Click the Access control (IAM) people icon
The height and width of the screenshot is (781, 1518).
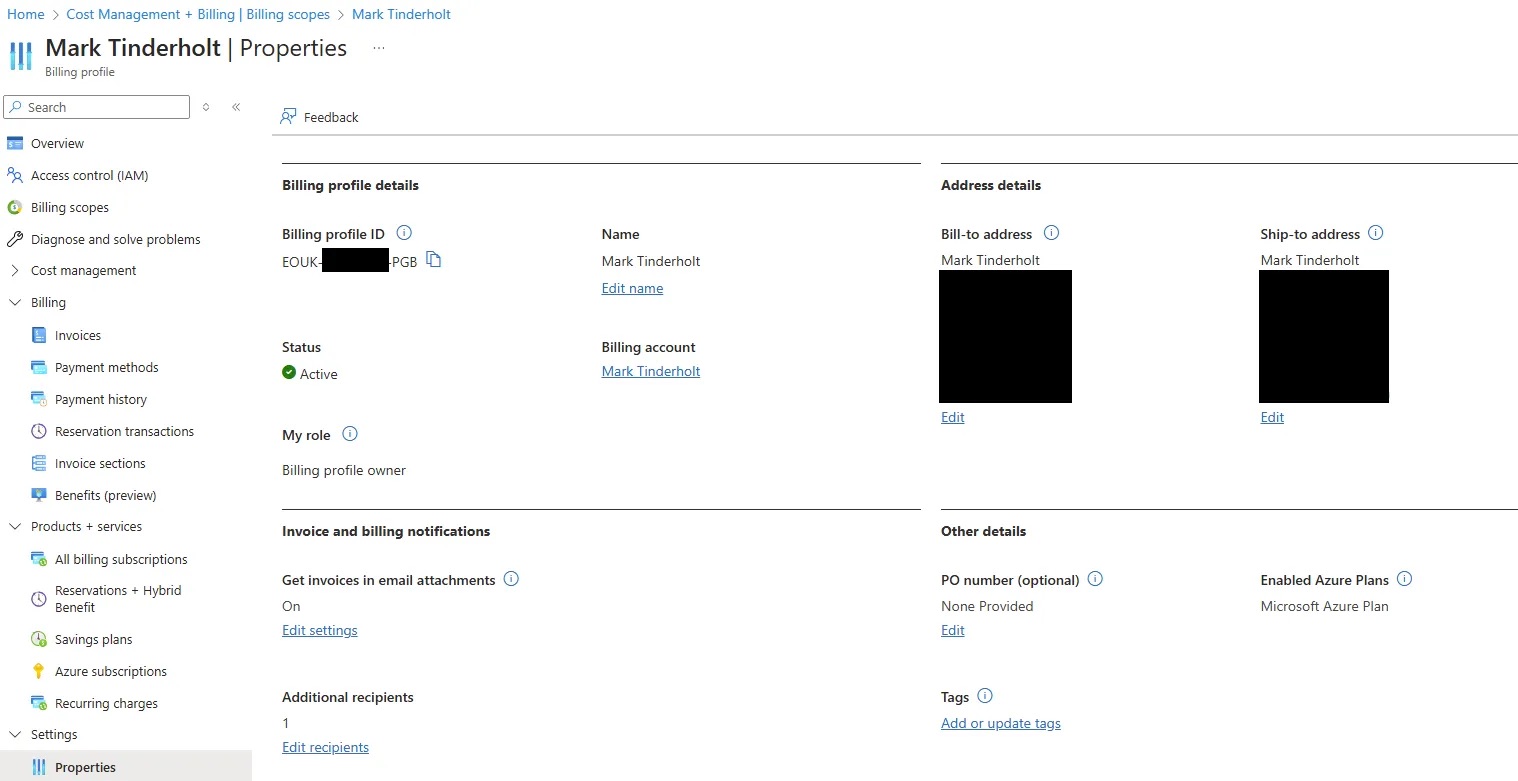pyautogui.click(x=14, y=175)
